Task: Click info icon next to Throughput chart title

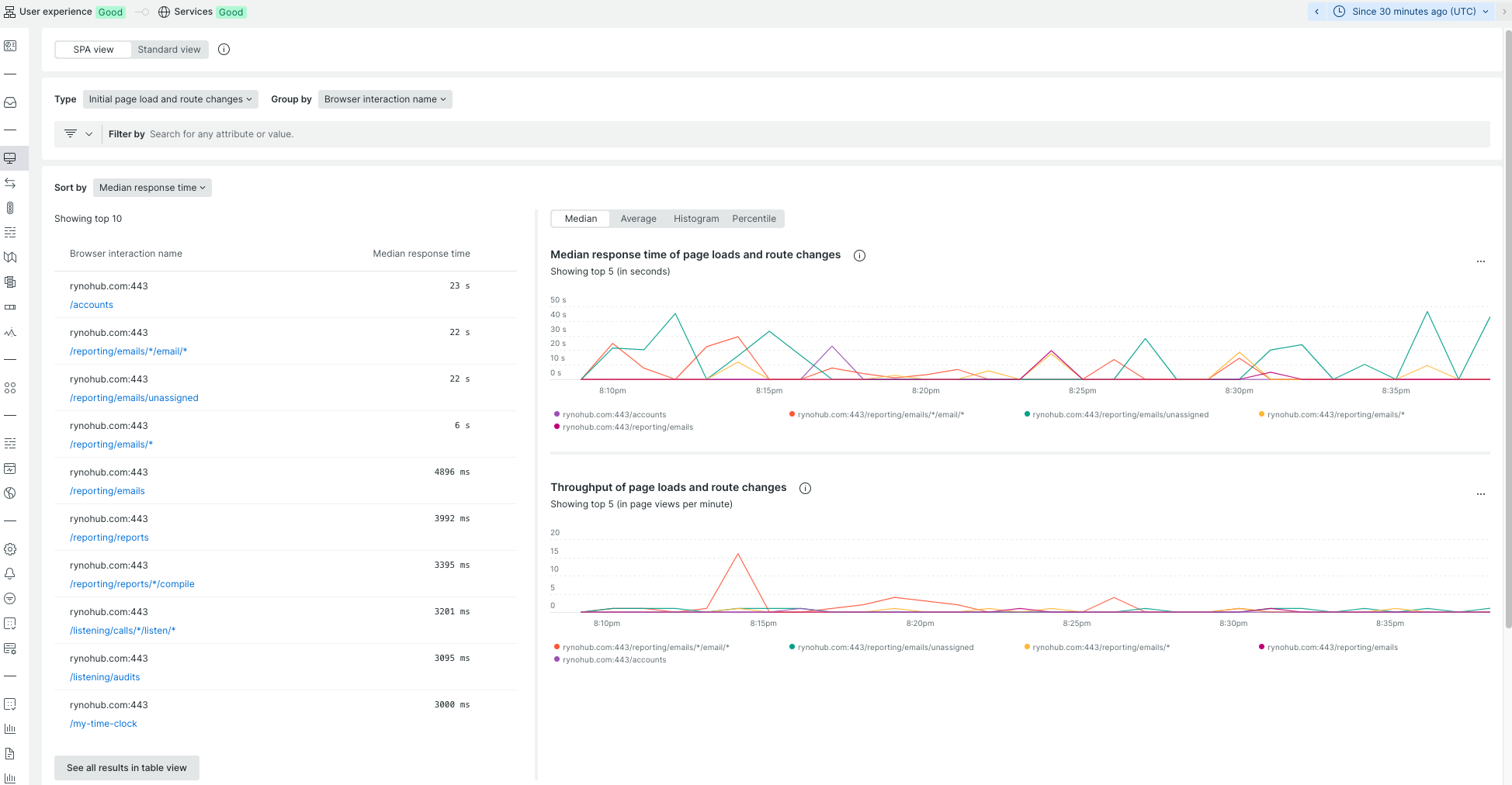Action: 806,488
